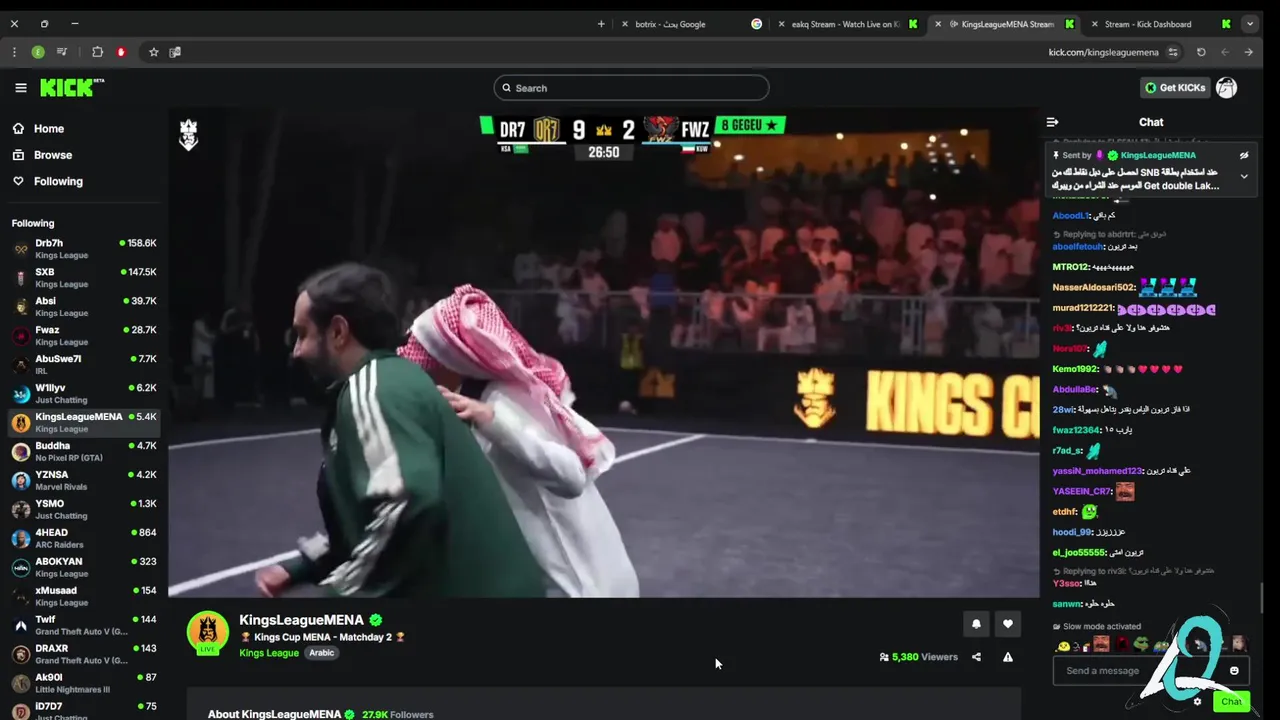
Task: Click 27.9K Followers text
Action: [x=397, y=714]
